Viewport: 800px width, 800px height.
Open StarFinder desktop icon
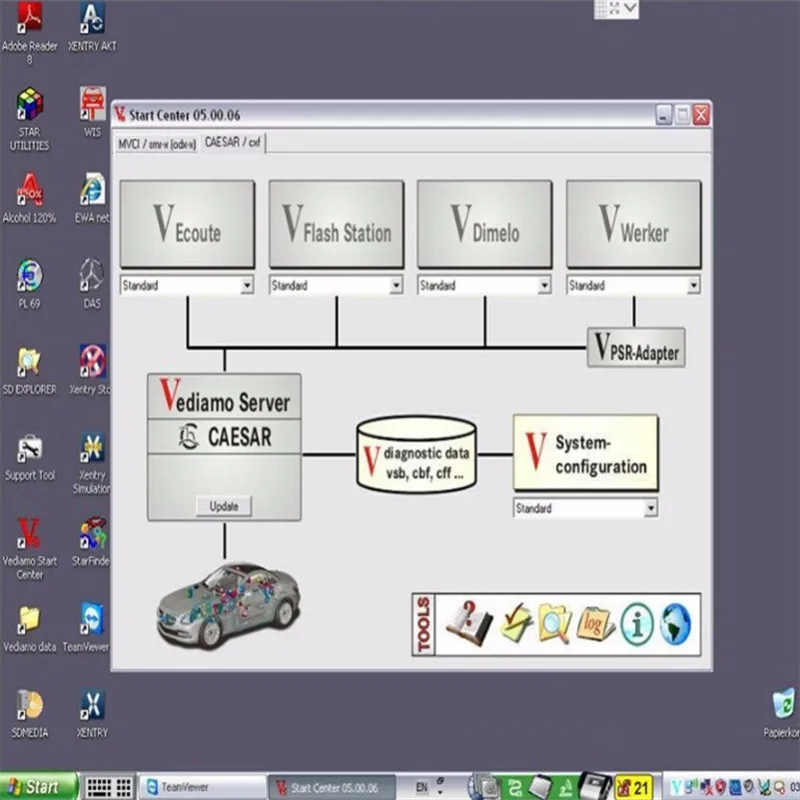tap(91, 542)
